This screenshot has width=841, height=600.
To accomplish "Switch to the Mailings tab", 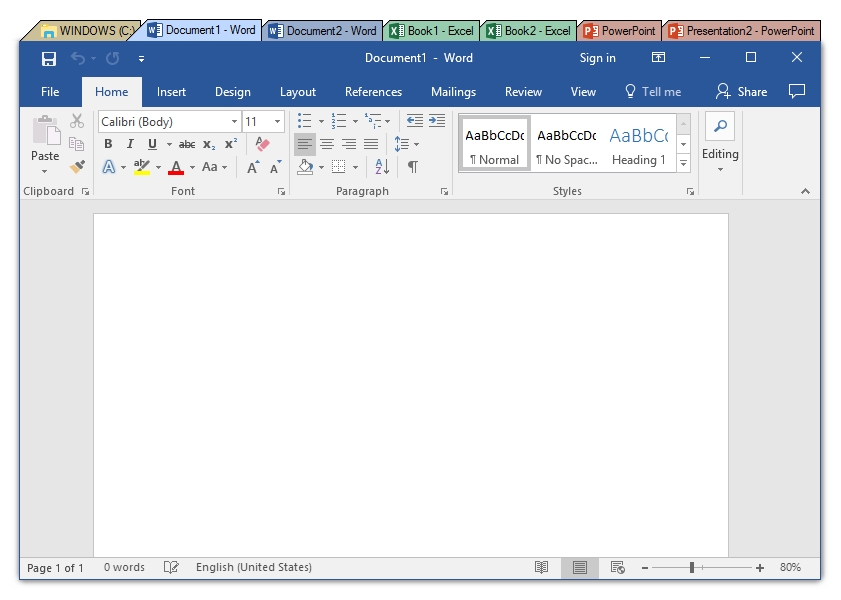I will tap(453, 92).
